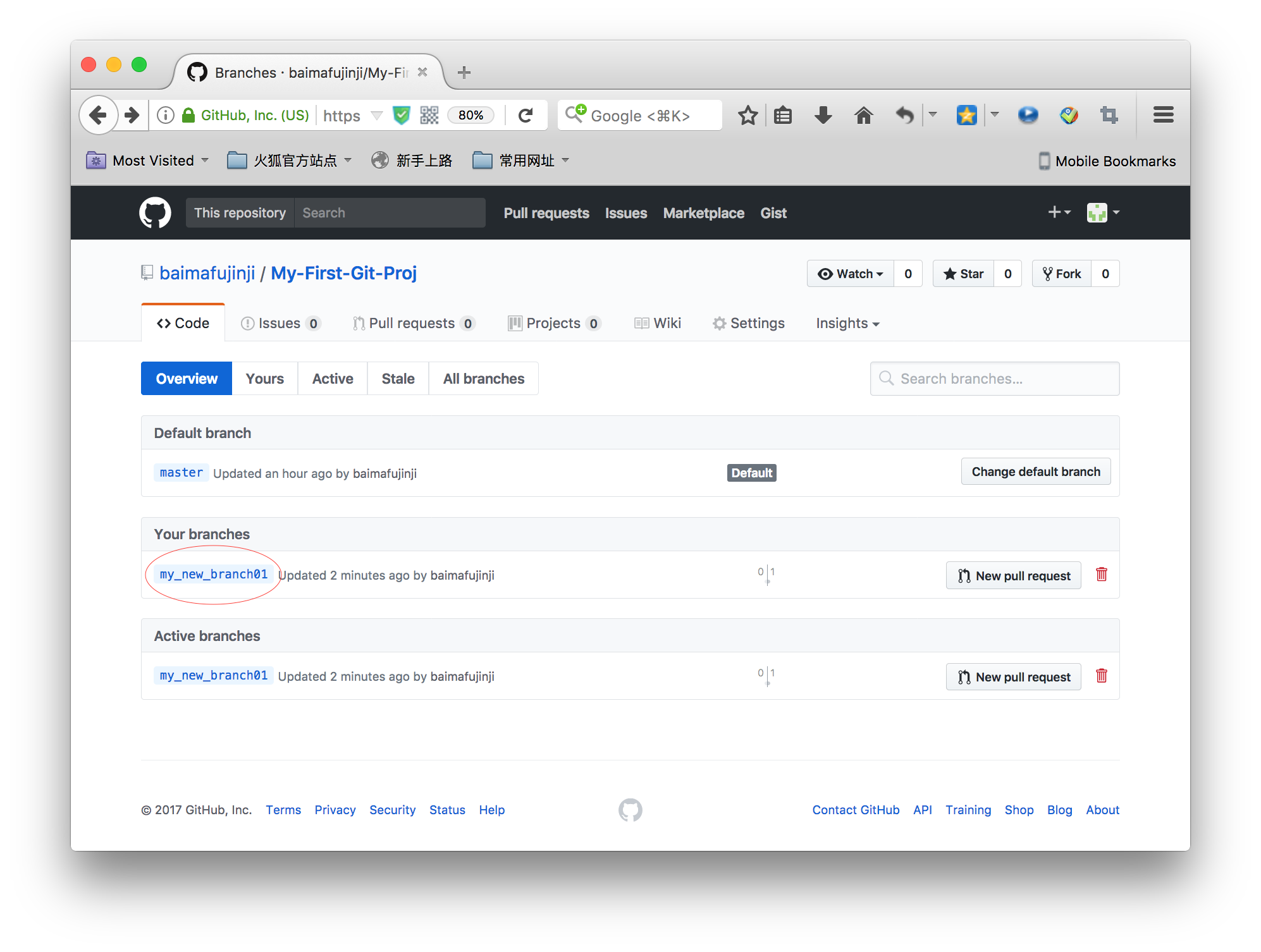Viewport: 1261px width, 952px height.
Task: Open the Settings repository tab
Action: point(749,323)
